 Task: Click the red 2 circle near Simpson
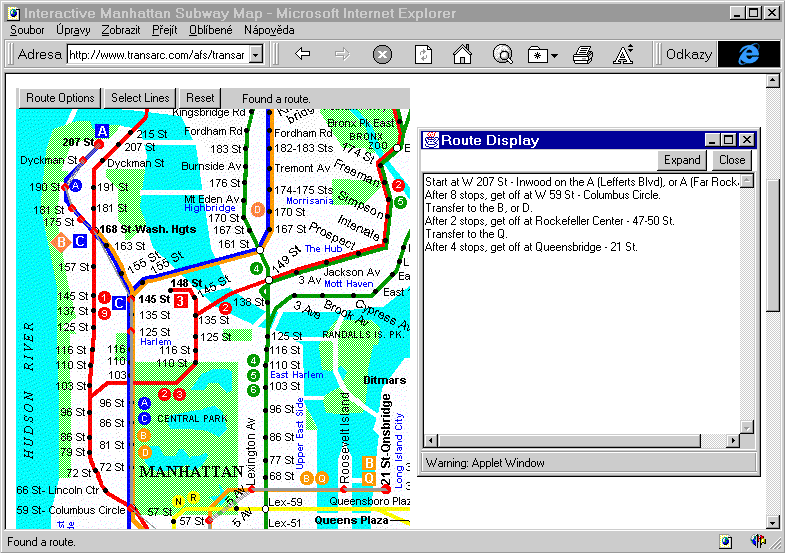(x=398, y=186)
